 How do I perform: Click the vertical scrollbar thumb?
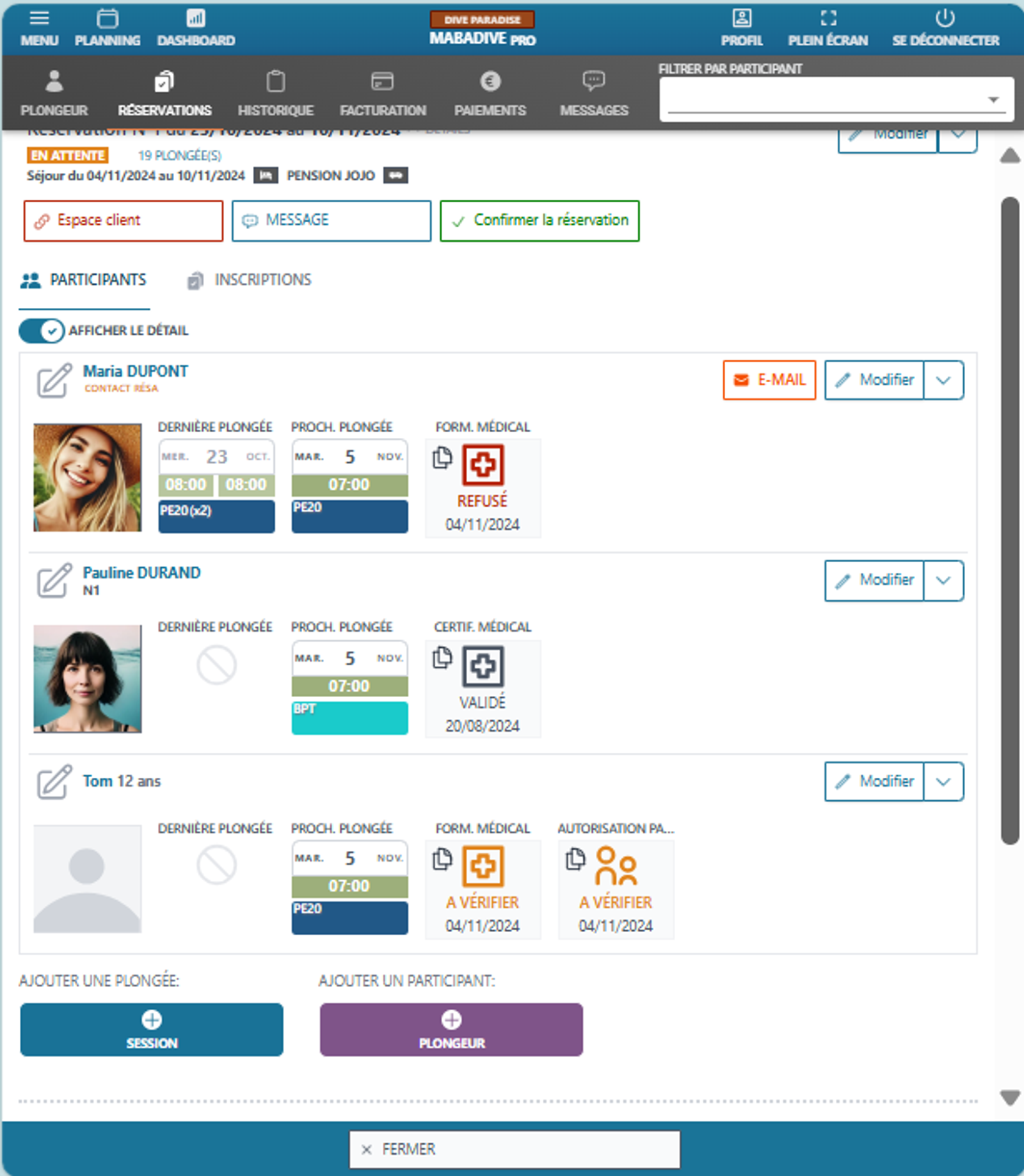pos(1010,520)
